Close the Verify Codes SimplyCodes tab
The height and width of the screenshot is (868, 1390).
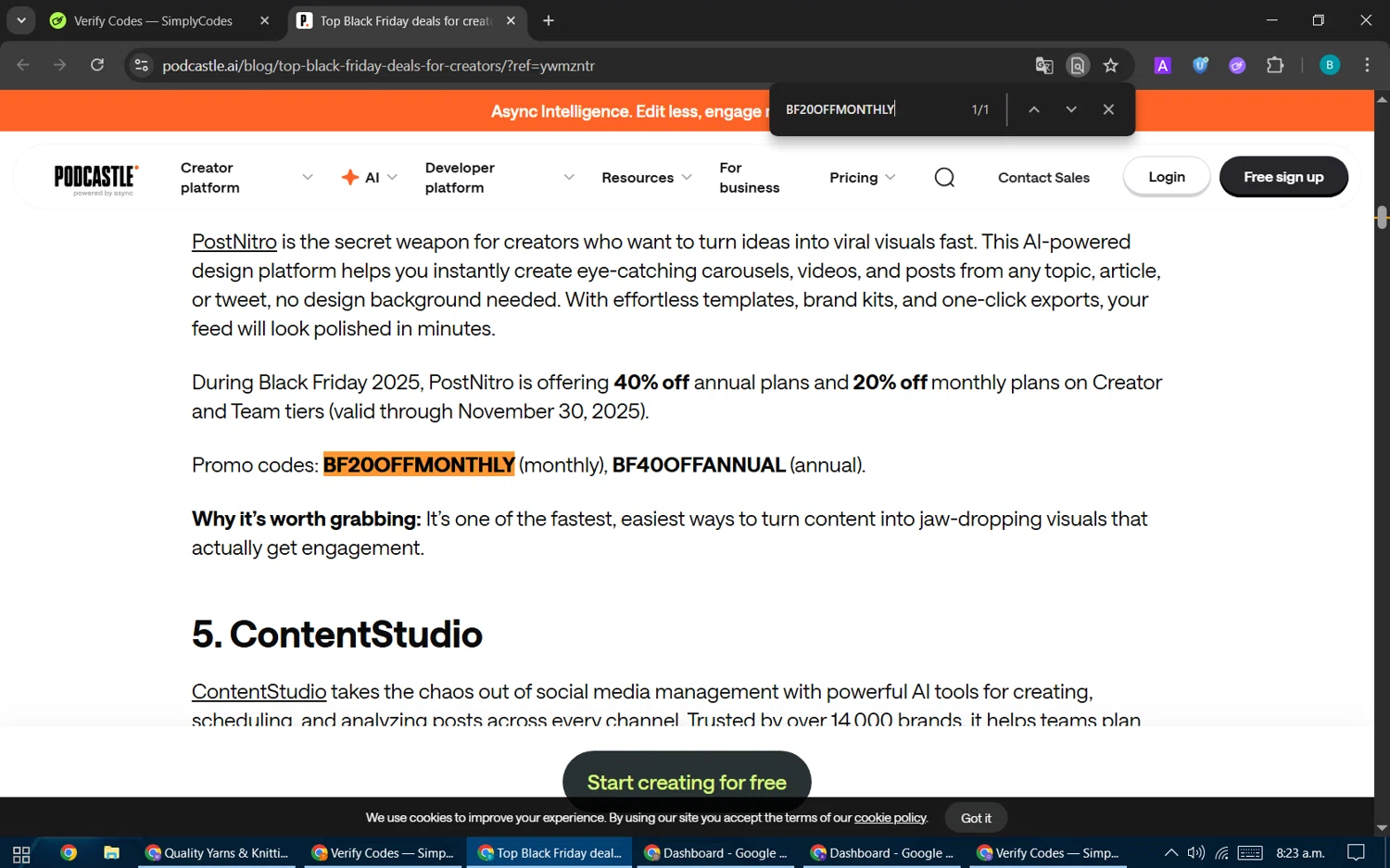[x=264, y=20]
